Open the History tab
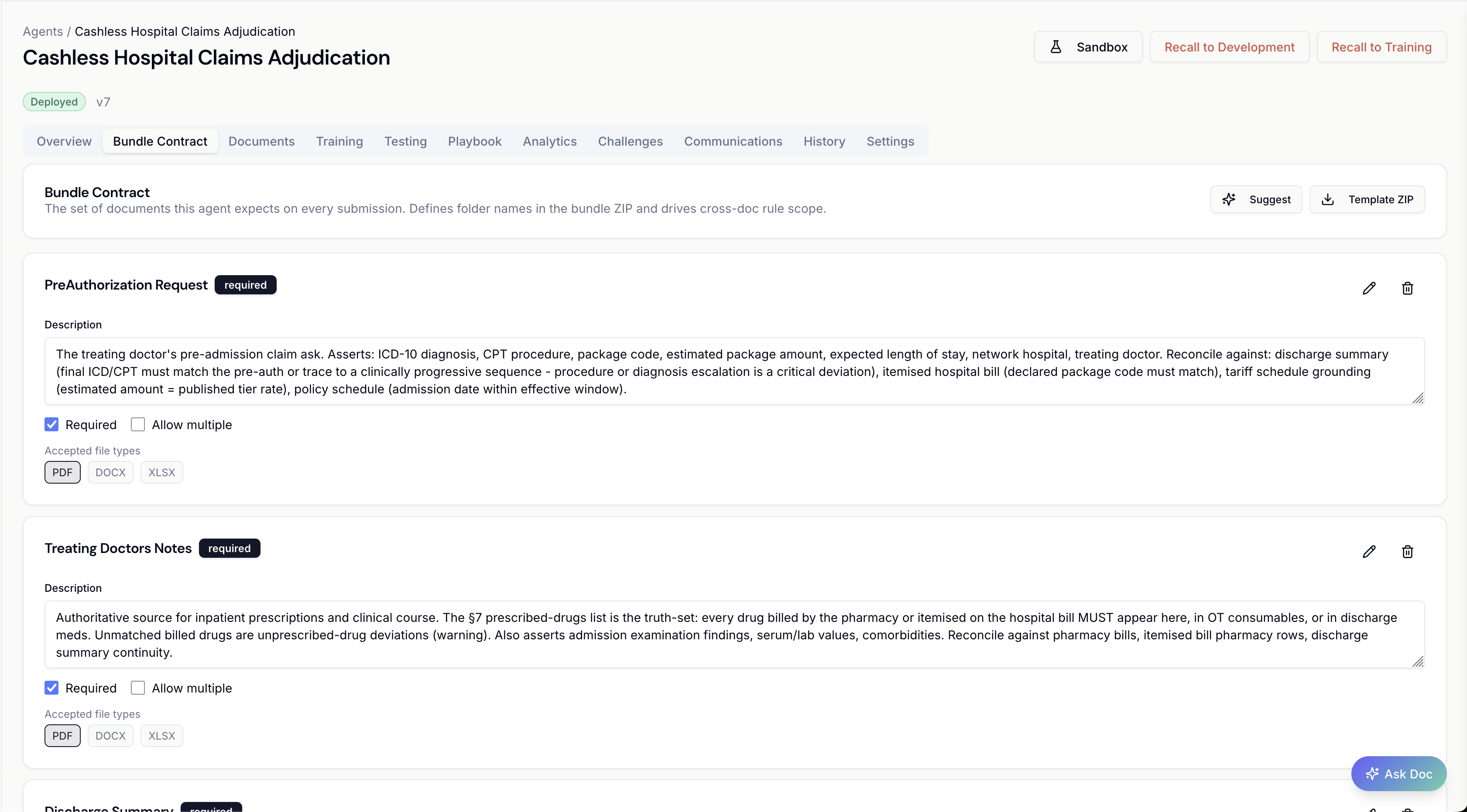The width and height of the screenshot is (1467, 812). (824, 141)
